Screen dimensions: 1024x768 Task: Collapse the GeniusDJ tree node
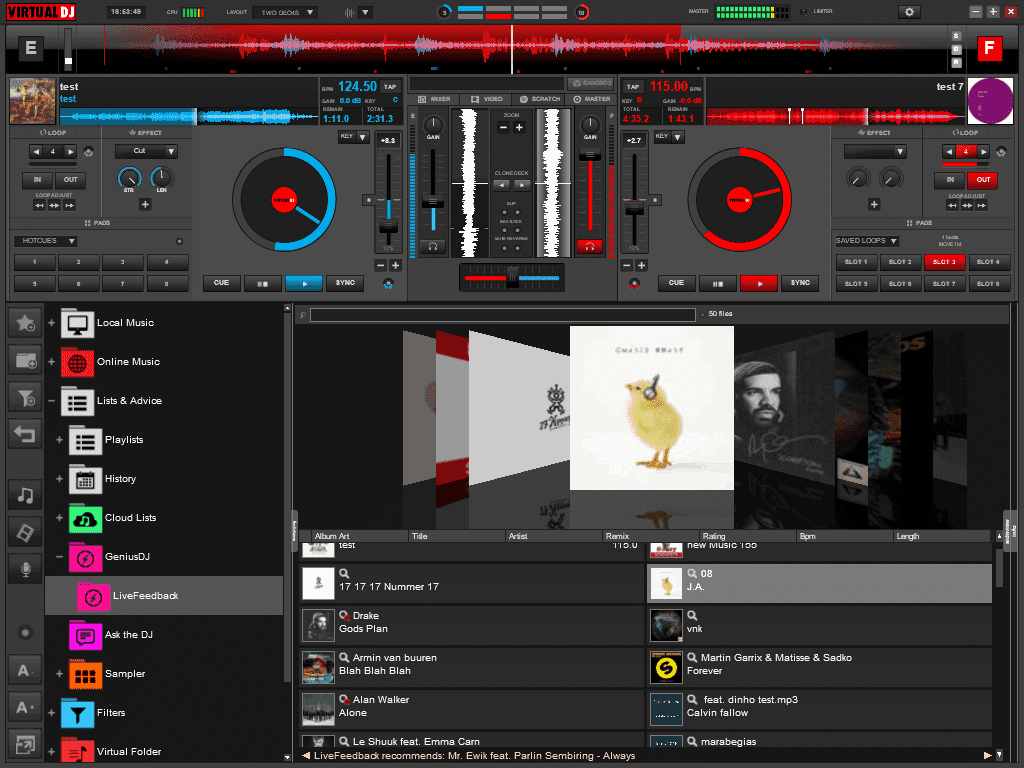coord(59,557)
